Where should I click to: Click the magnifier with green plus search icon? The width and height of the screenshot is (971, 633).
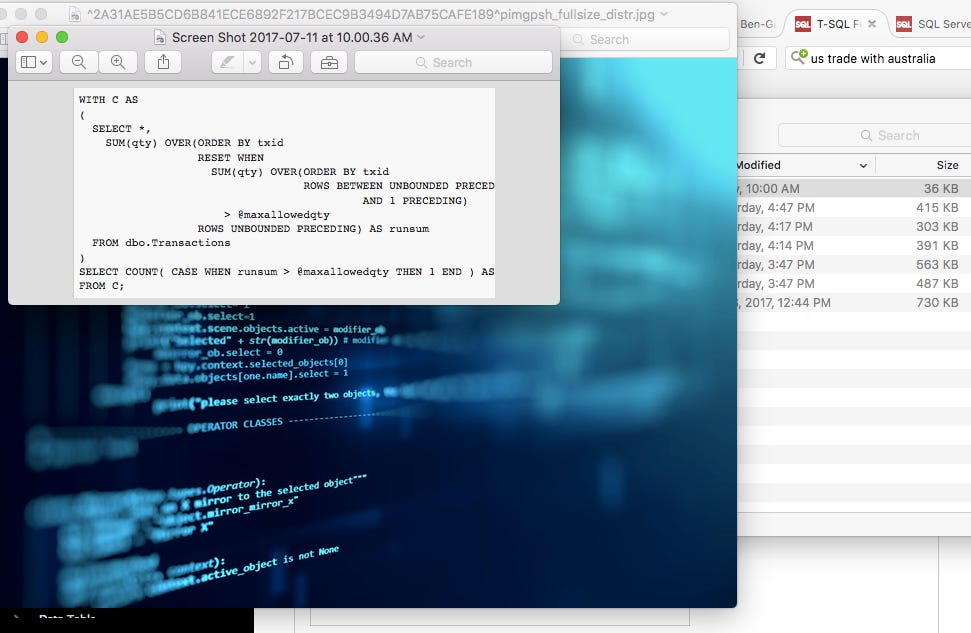pos(798,56)
